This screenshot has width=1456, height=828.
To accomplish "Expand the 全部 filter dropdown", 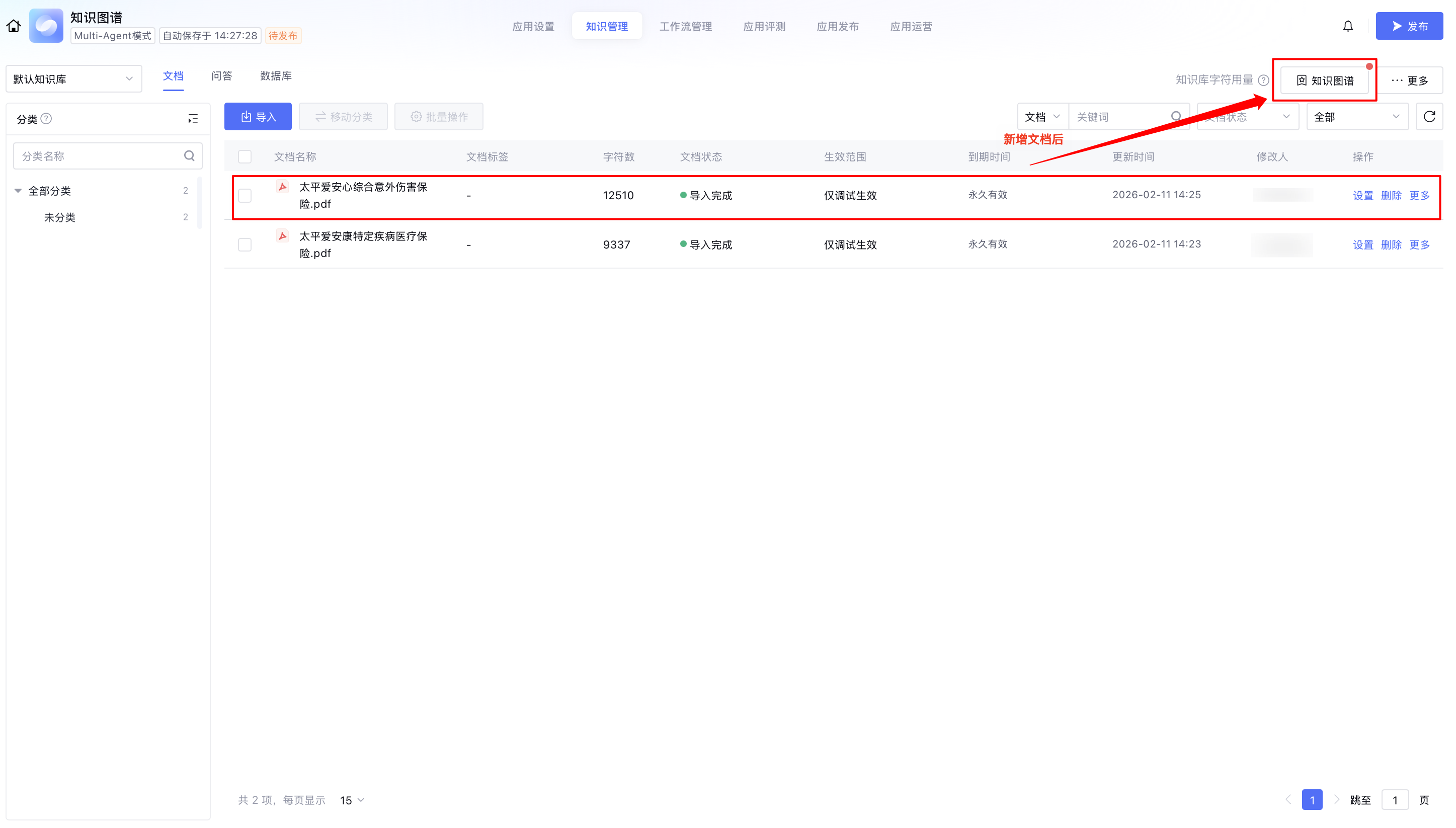I will tap(1356, 117).
